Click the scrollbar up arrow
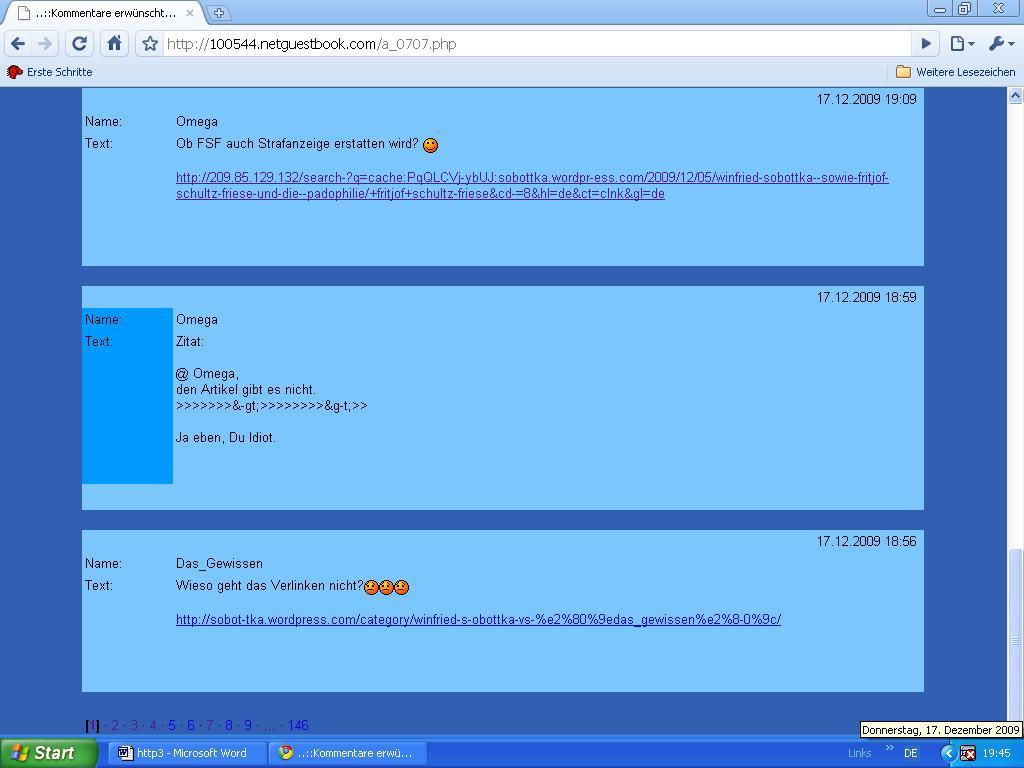1024x768 pixels. pos(1015,96)
